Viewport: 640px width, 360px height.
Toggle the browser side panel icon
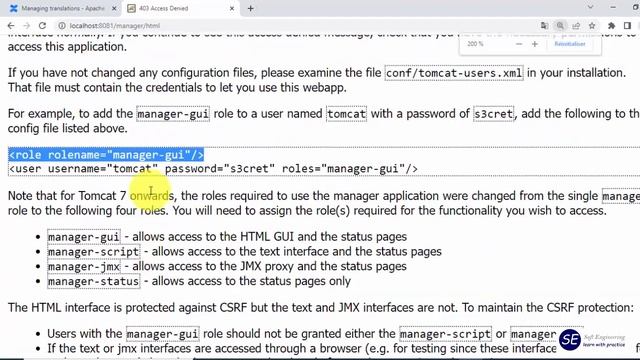pyautogui.click(x=627, y=26)
